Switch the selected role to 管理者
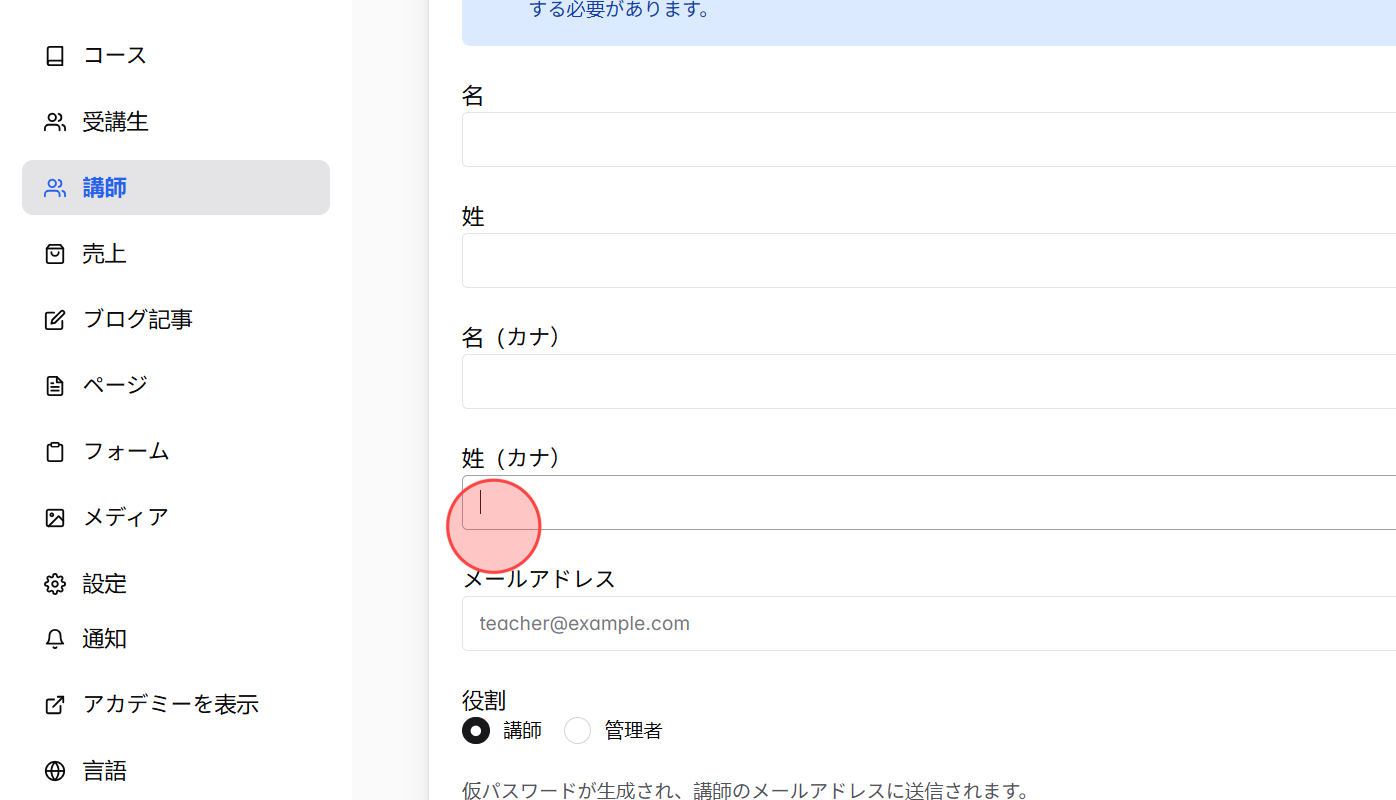Image resolution: width=1396 pixels, height=800 pixels. [577, 730]
